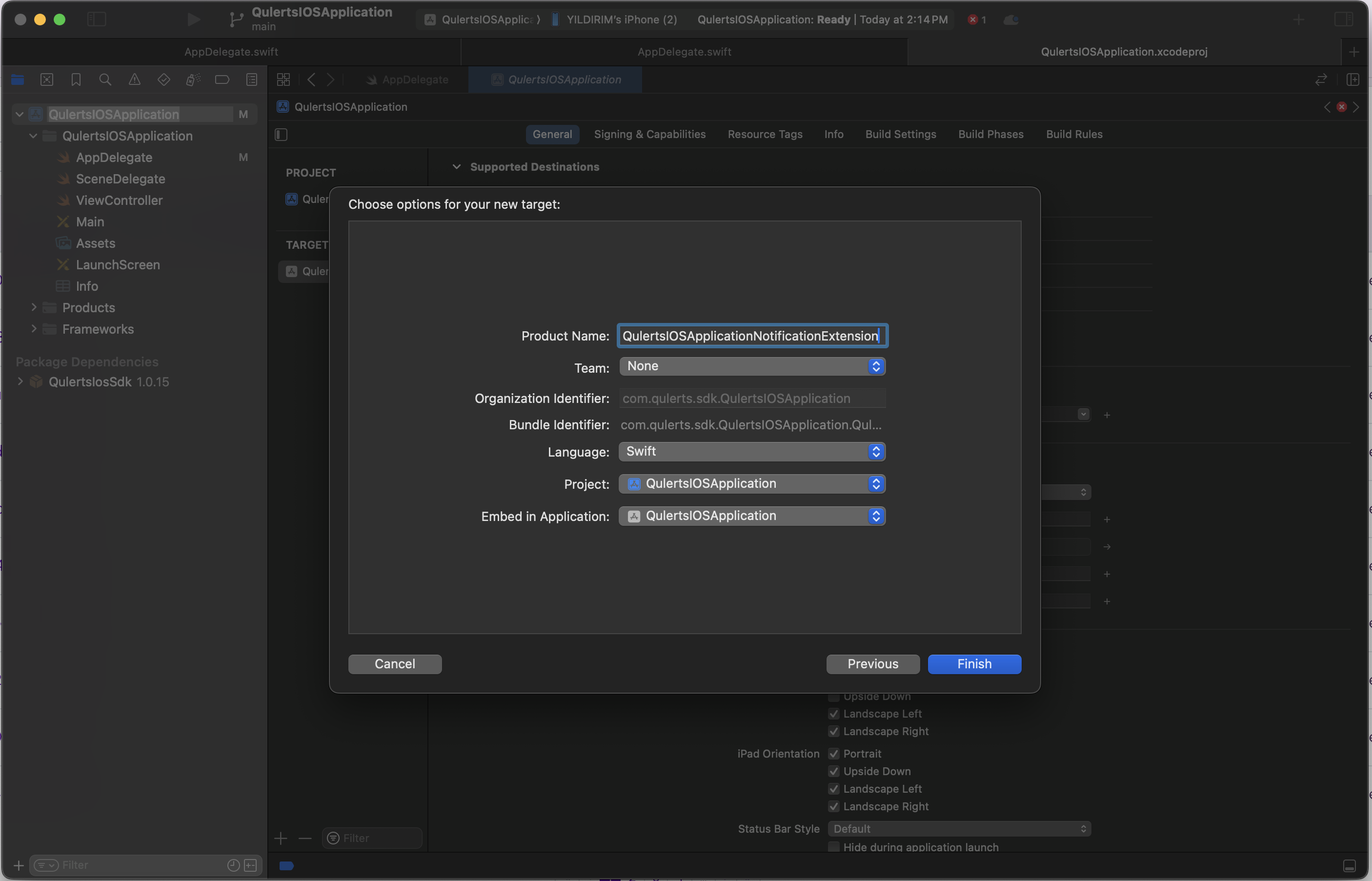Select LaunchScreen in the navigator
The width and height of the screenshot is (1372, 881).
pyautogui.click(x=118, y=265)
